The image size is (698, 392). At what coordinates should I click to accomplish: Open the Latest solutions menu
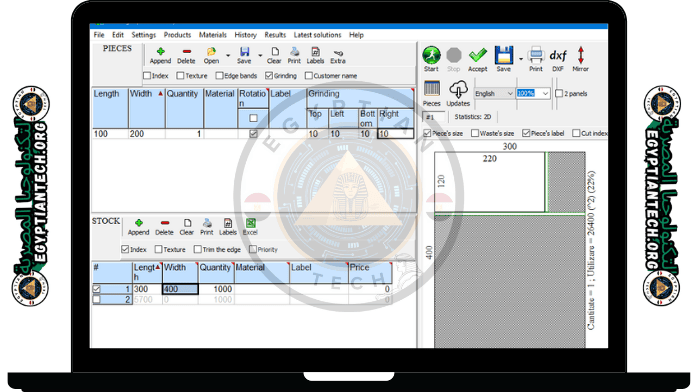coord(317,35)
